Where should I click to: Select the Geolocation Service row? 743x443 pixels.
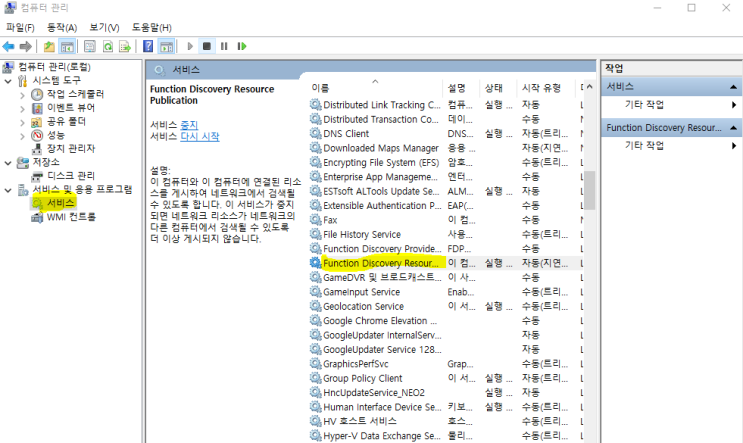pyautogui.click(x=446, y=307)
